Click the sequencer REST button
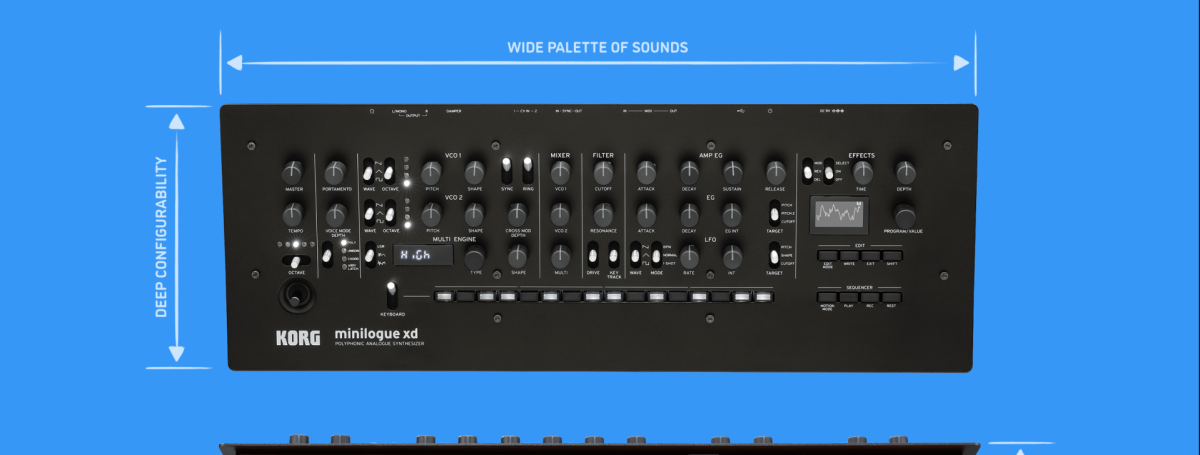The height and width of the screenshot is (455, 1200). [892, 297]
